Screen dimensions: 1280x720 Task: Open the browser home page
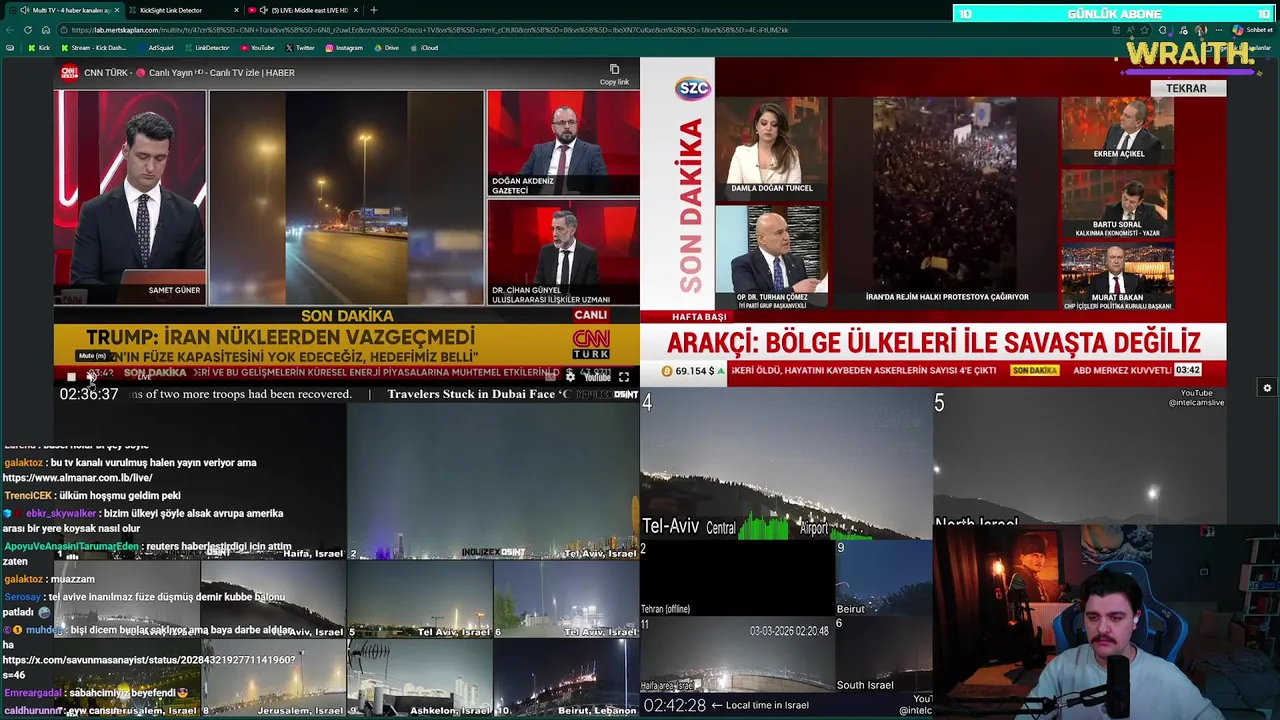[44, 30]
